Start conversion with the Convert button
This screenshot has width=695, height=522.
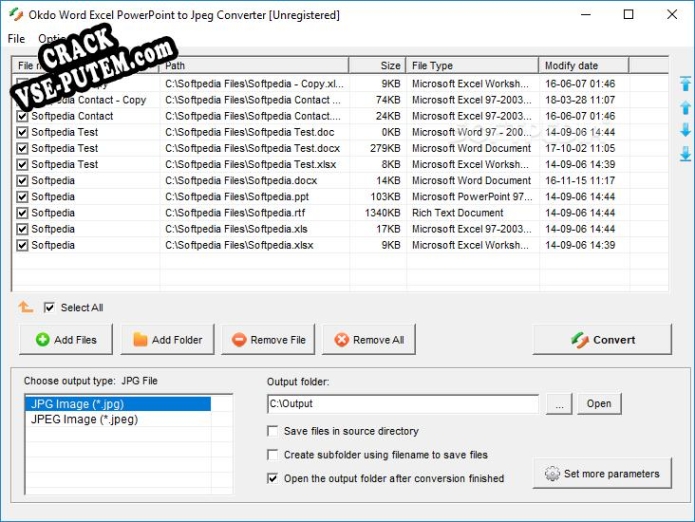pyautogui.click(x=602, y=339)
